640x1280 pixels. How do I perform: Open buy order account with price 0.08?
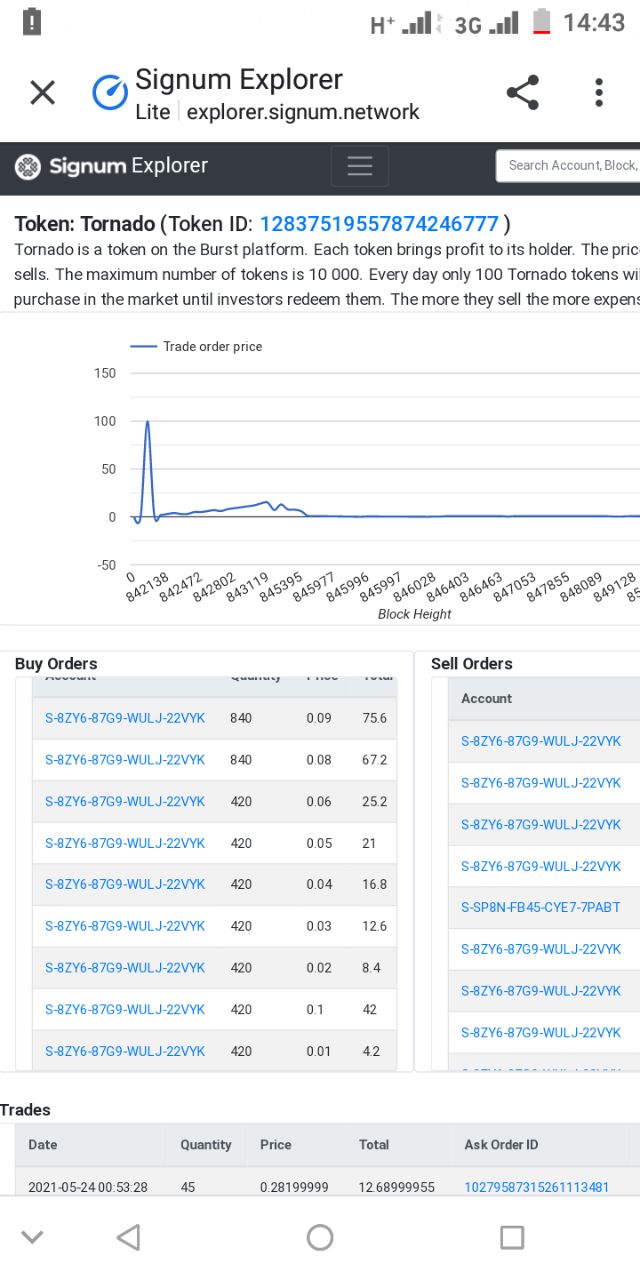point(125,760)
